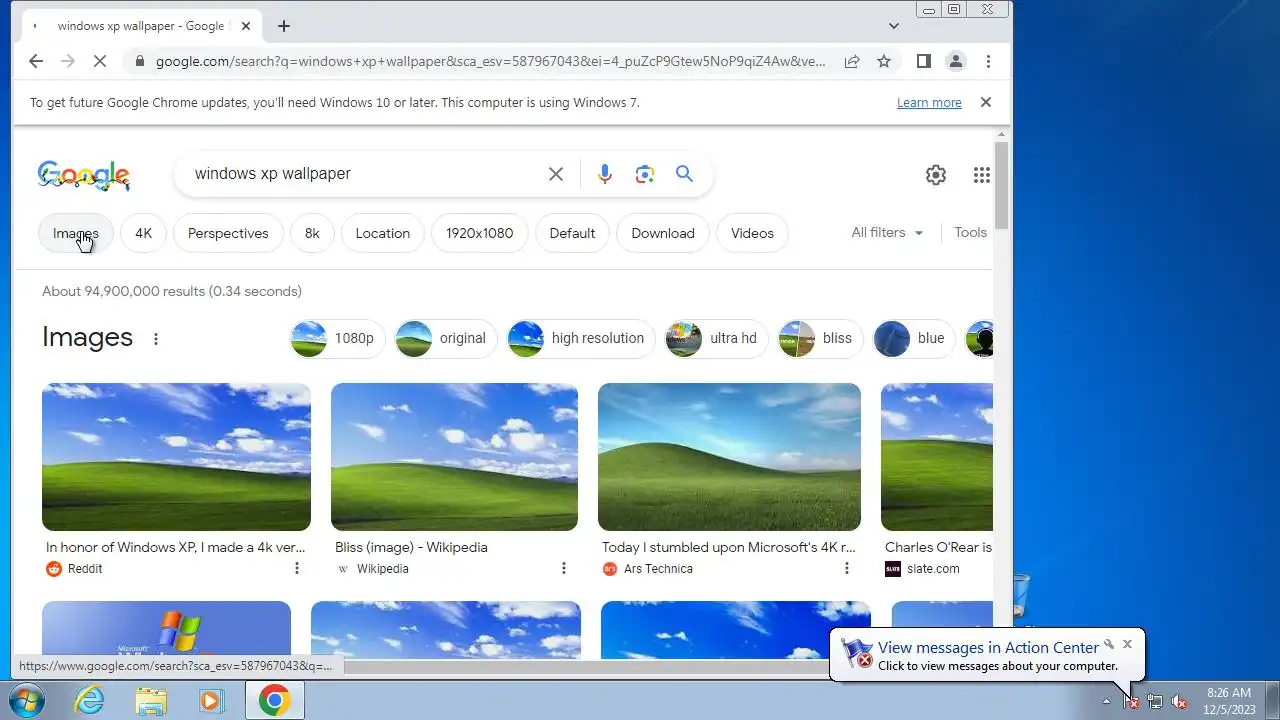The image size is (1280, 720).
Task: Submit search with magnifier icon
Action: tap(684, 174)
